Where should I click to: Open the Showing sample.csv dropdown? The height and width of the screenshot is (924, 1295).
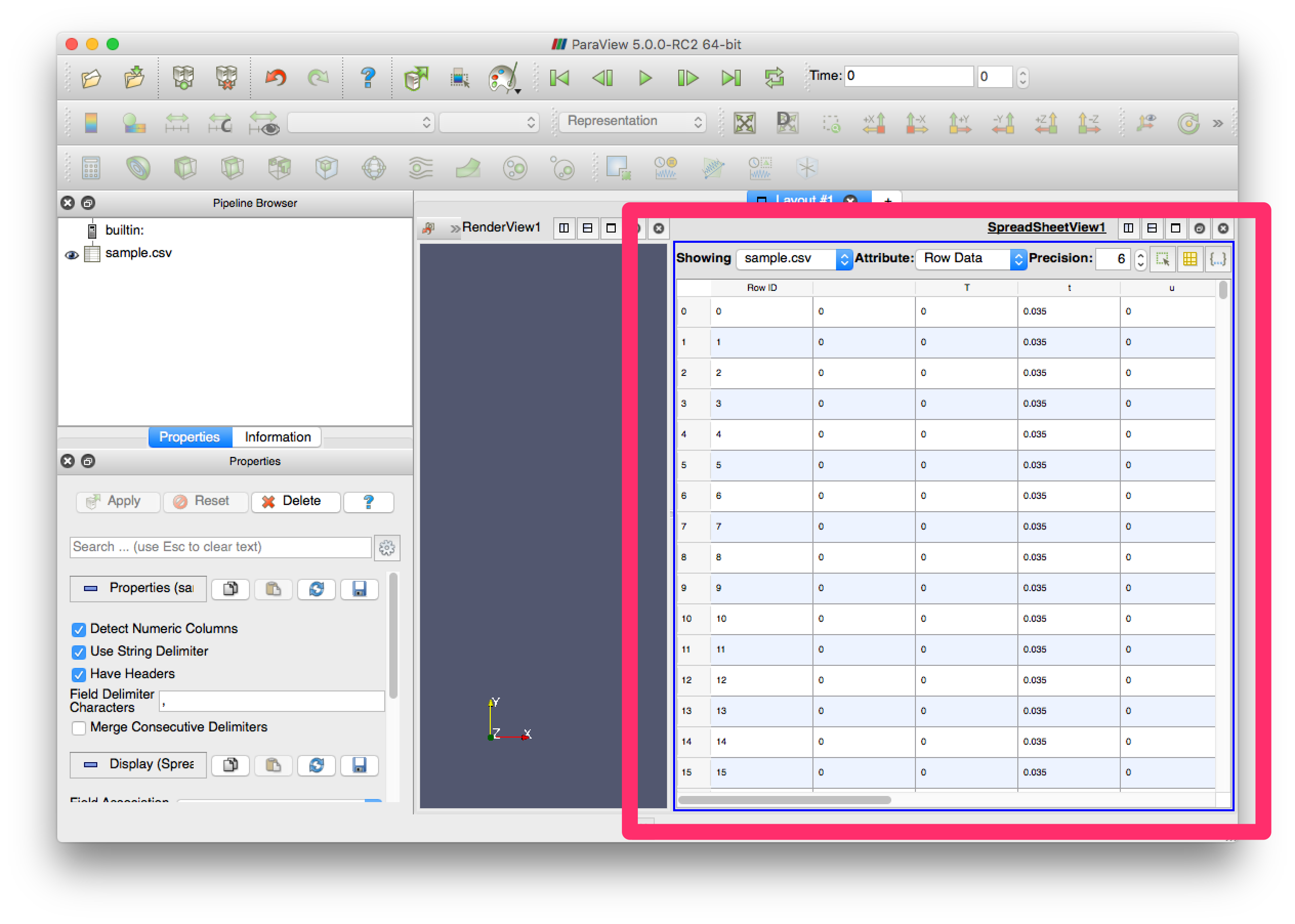pyautogui.click(x=793, y=259)
